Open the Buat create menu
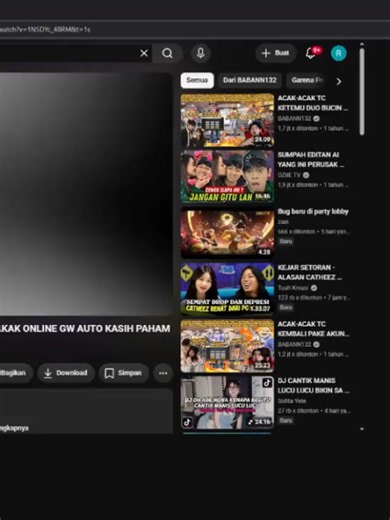The height and width of the screenshot is (520, 390). (x=276, y=53)
